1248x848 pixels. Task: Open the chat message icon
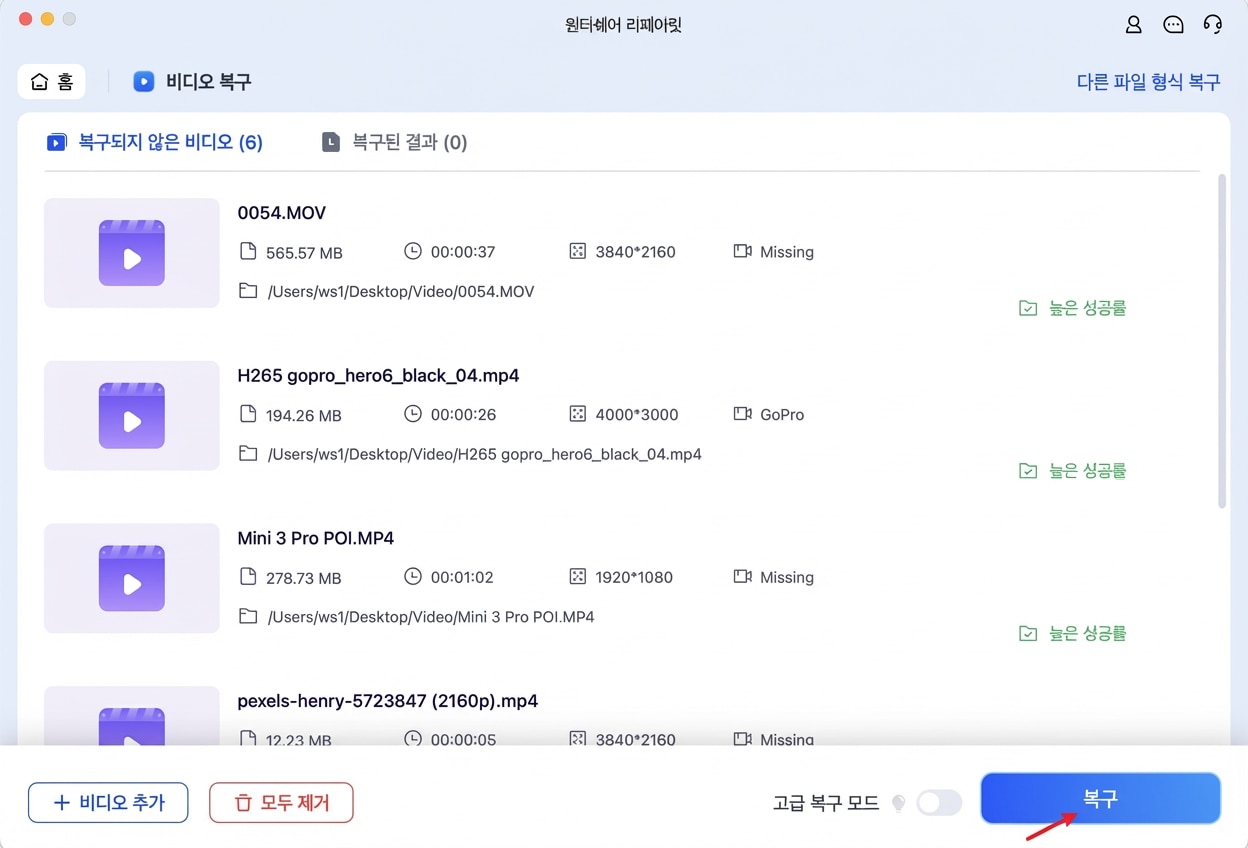(x=1173, y=24)
